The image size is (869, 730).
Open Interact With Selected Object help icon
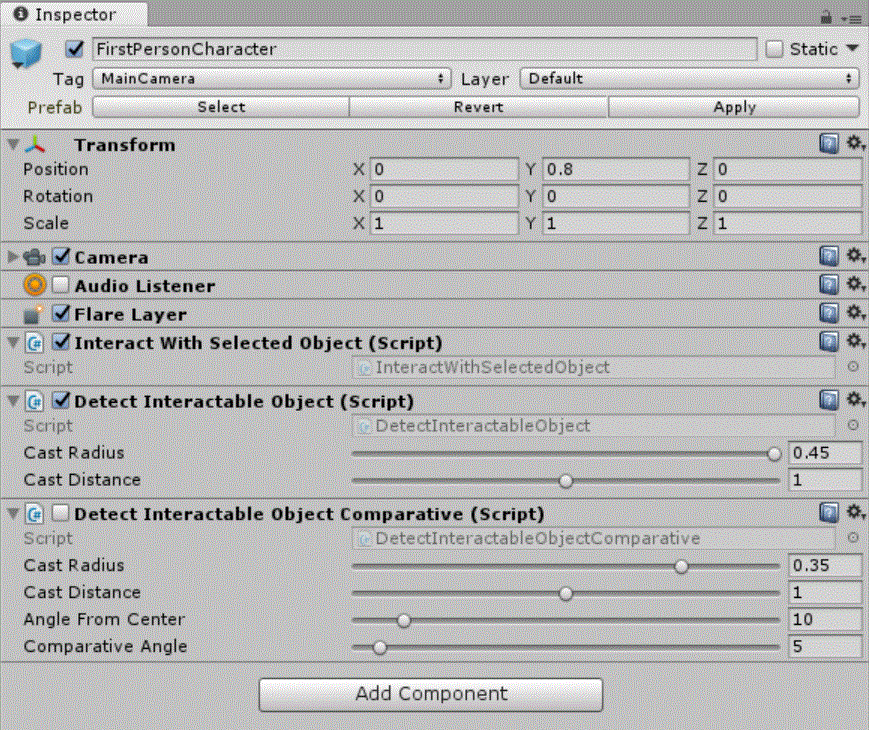829,342
